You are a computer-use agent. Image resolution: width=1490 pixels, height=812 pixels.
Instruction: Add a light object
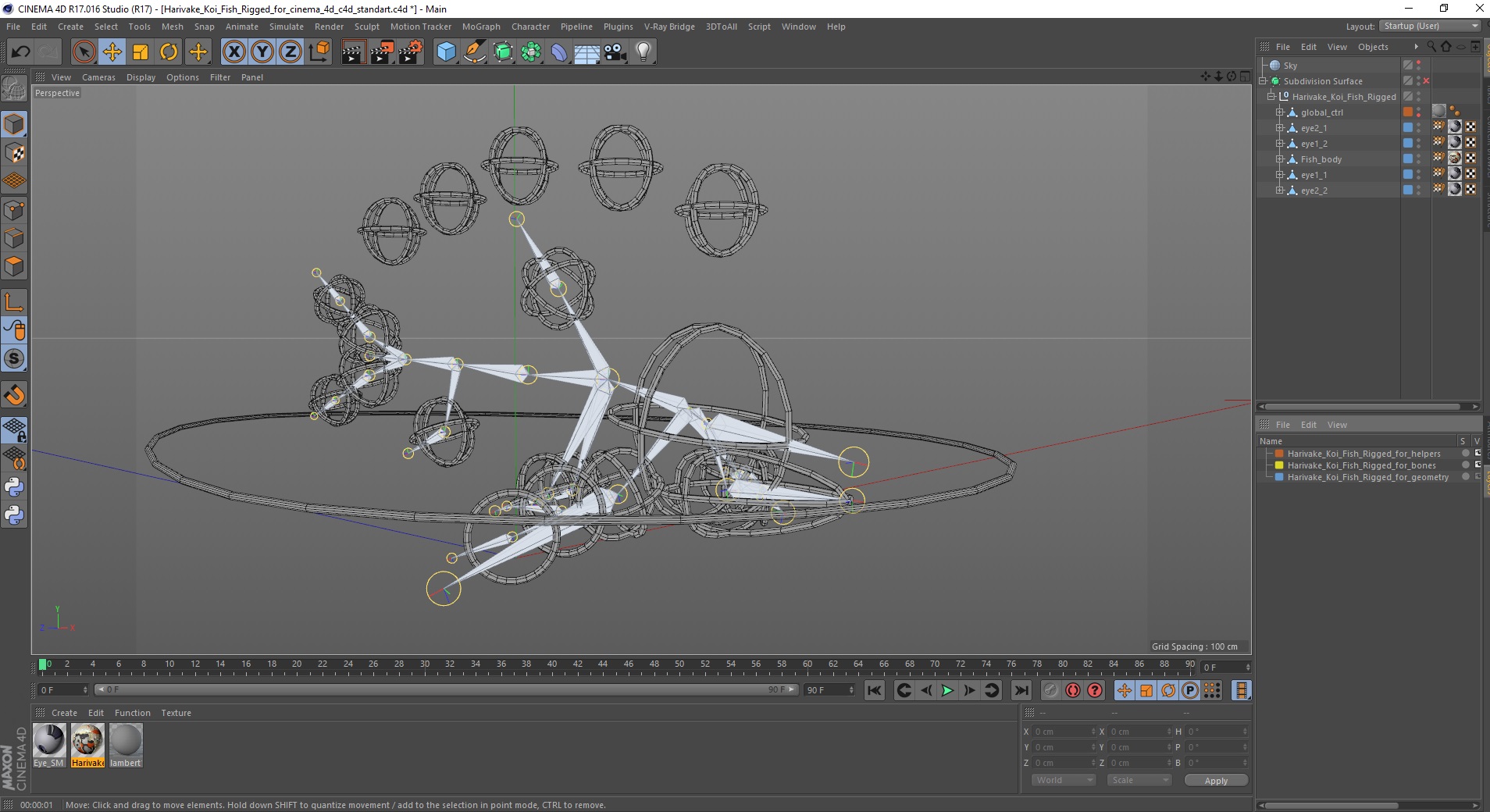pyautogui.click(x=643, y=52)
